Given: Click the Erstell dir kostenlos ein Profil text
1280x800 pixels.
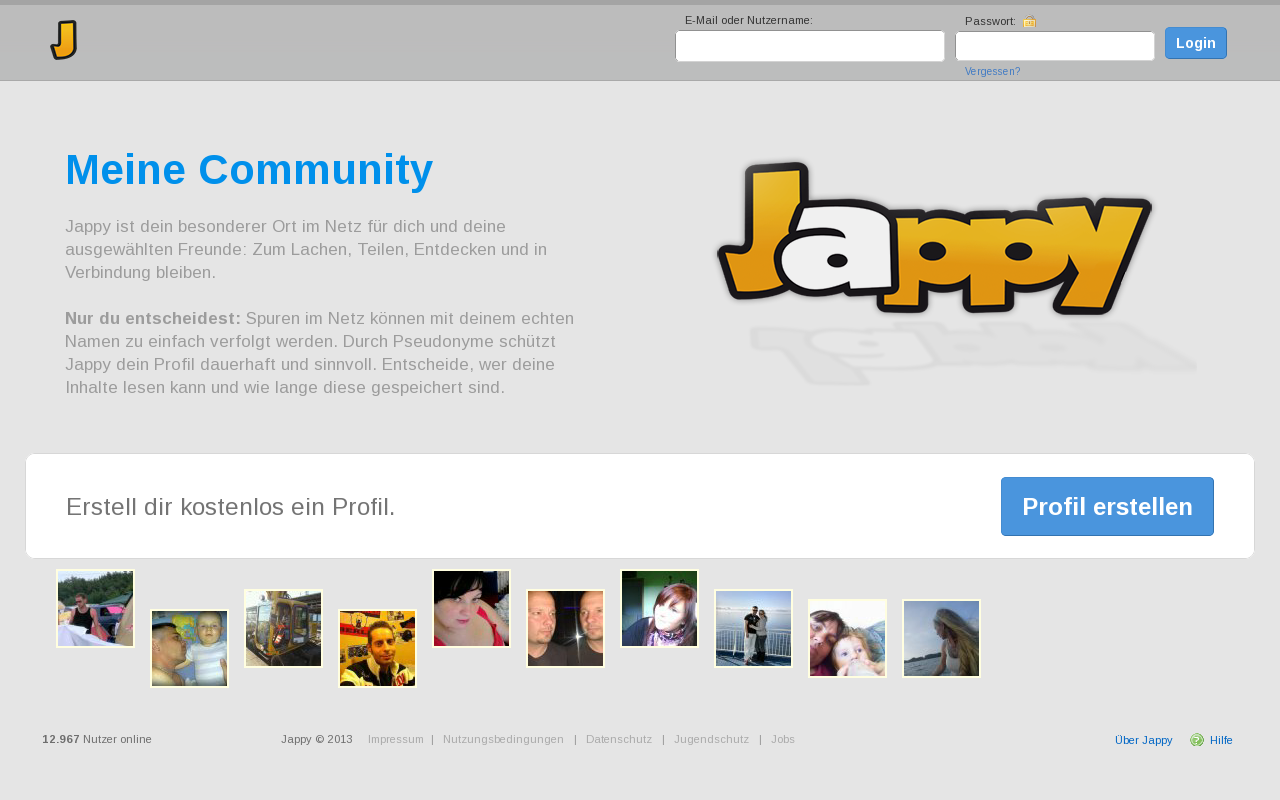Looking at the screenshot, I should (x=231, y=507).
